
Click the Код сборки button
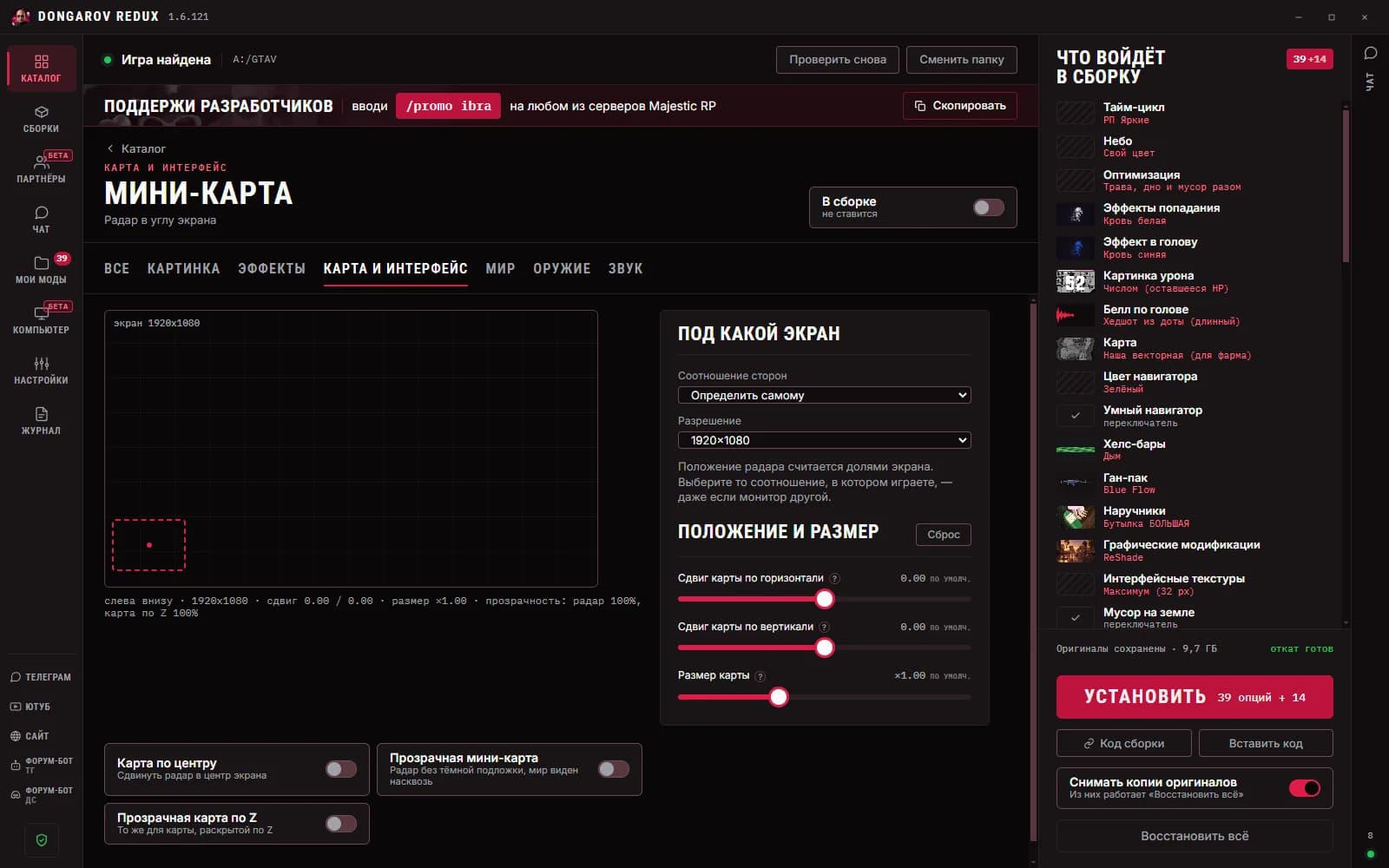point(1124,744)
